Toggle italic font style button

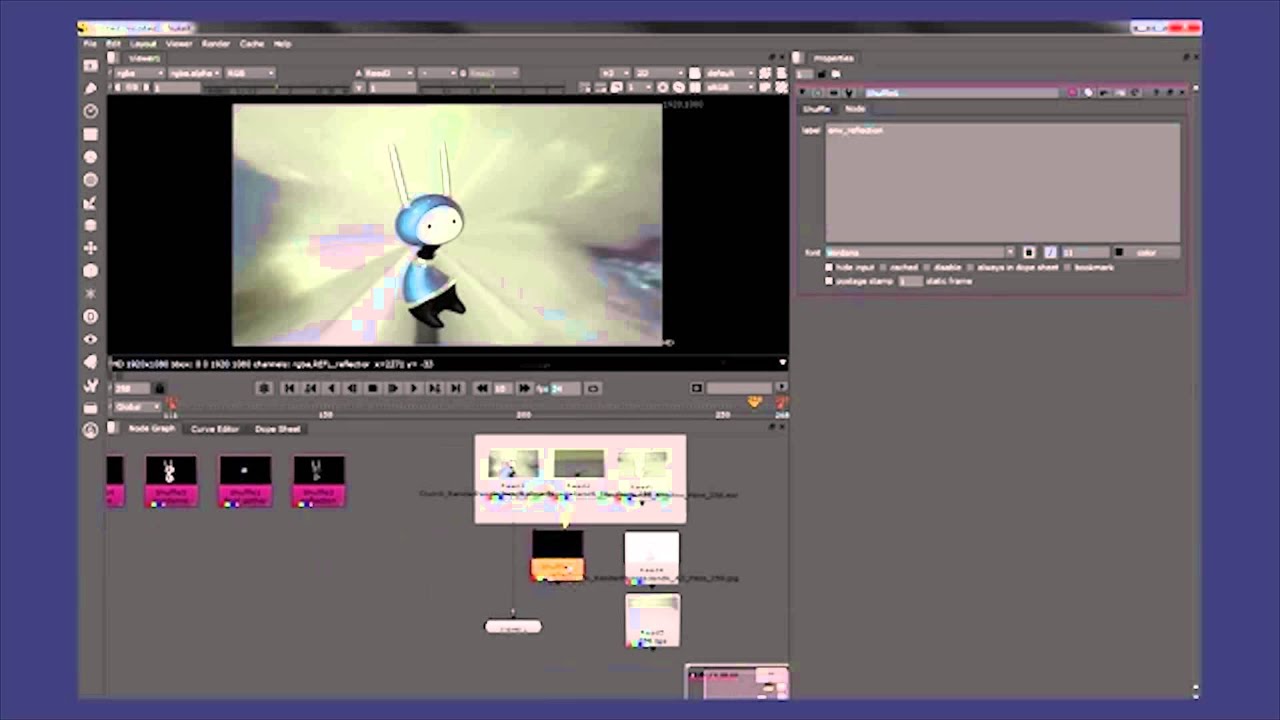pyautogui.click(x=1050, y=253)
